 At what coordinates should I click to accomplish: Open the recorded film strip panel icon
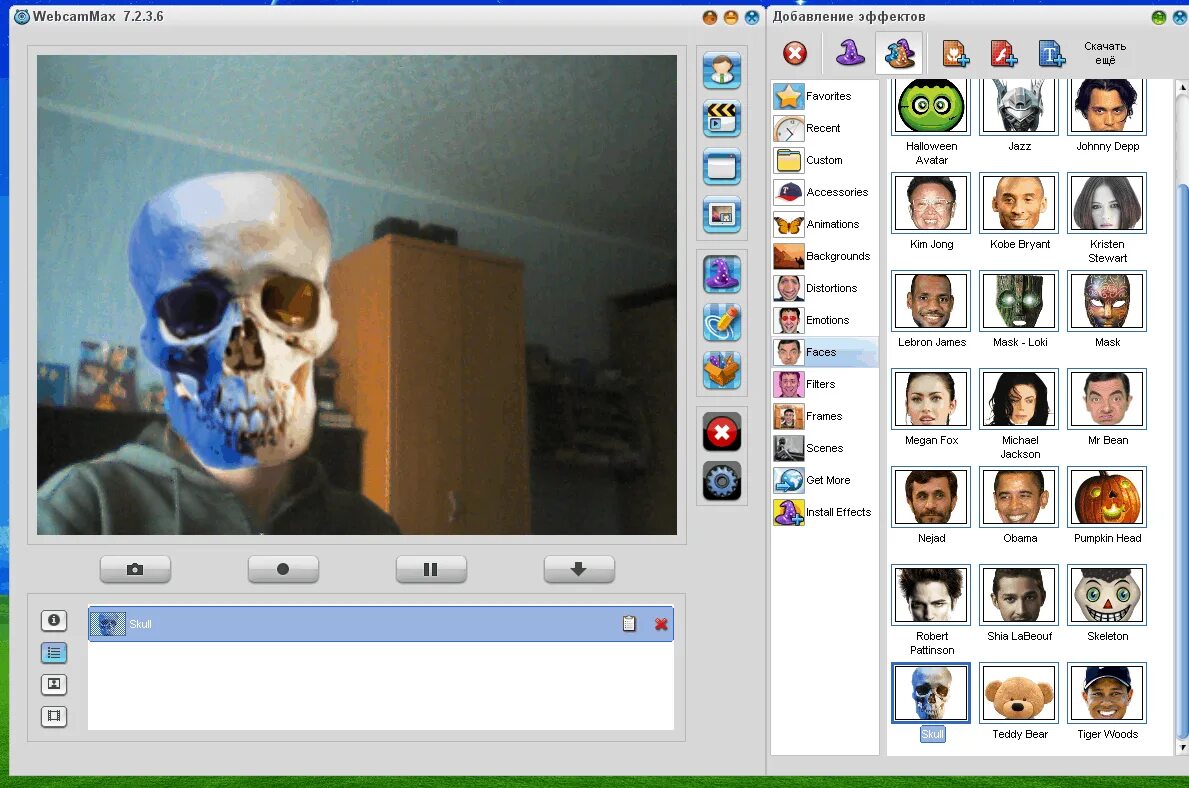tap(54, 716)
